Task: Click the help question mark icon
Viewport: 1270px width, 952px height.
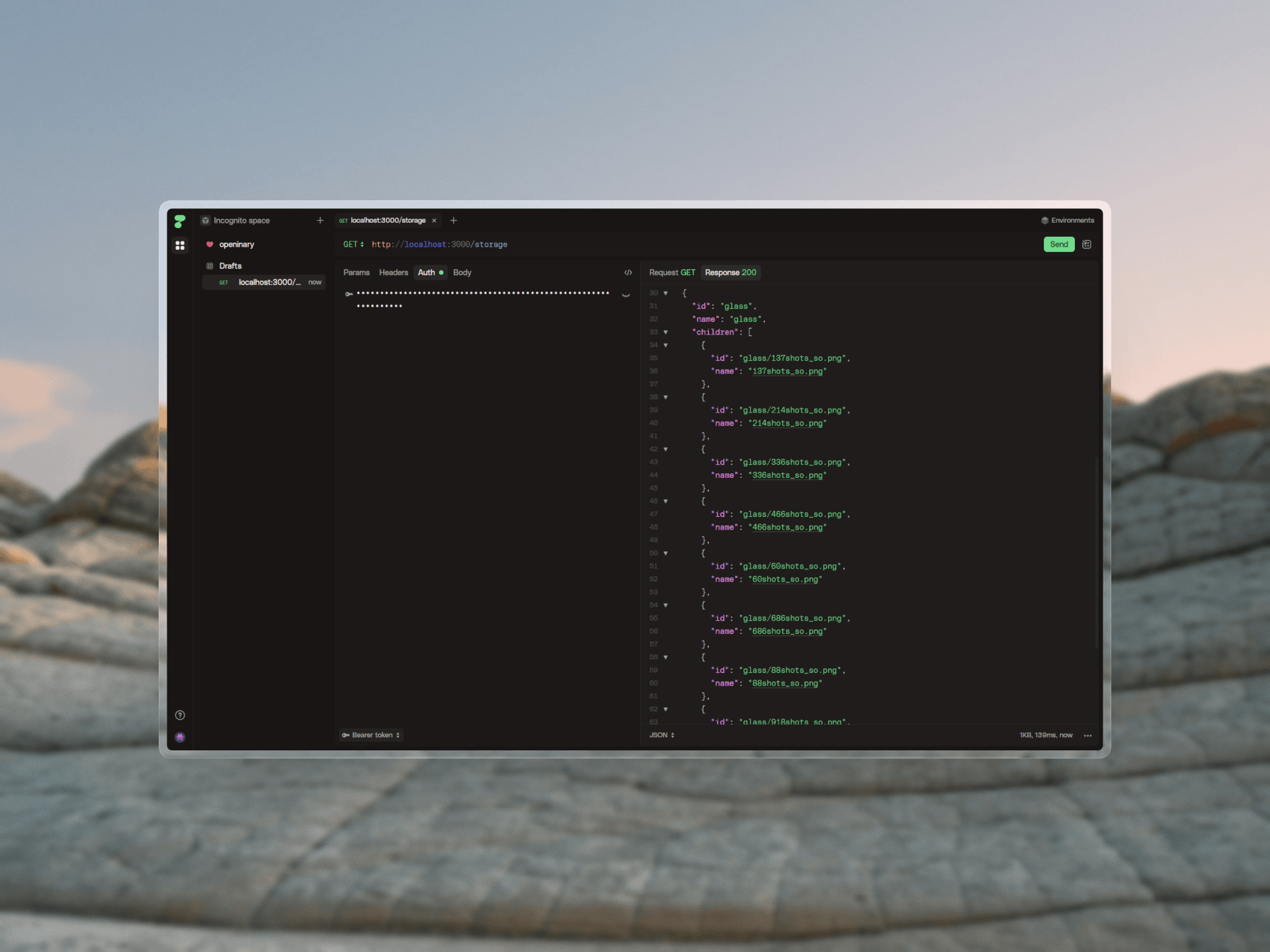Action: coord(180,715)
